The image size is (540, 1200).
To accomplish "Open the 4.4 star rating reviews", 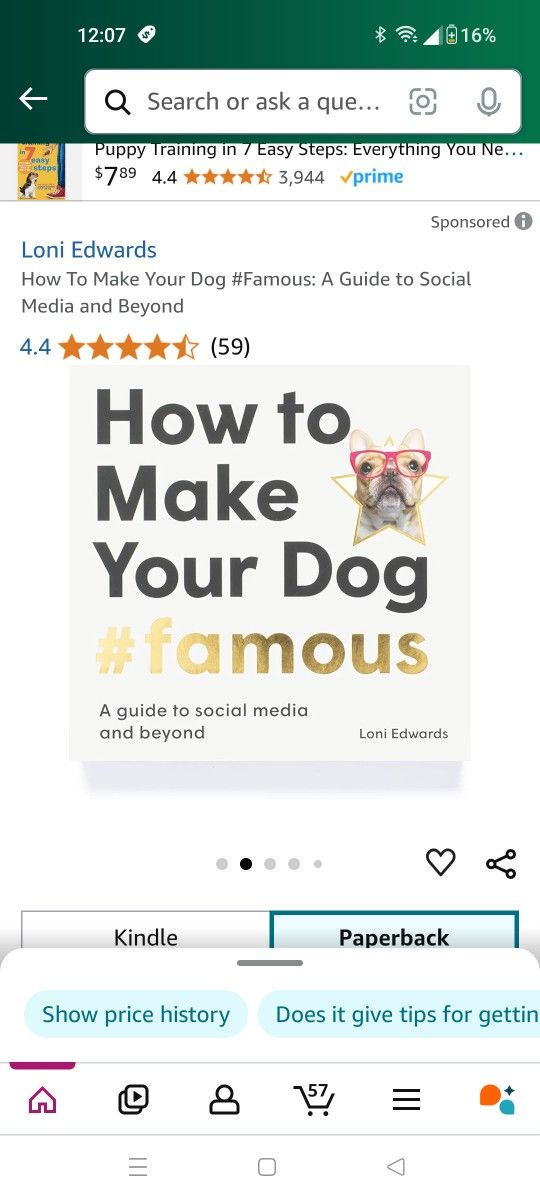I will coord(135,347).
